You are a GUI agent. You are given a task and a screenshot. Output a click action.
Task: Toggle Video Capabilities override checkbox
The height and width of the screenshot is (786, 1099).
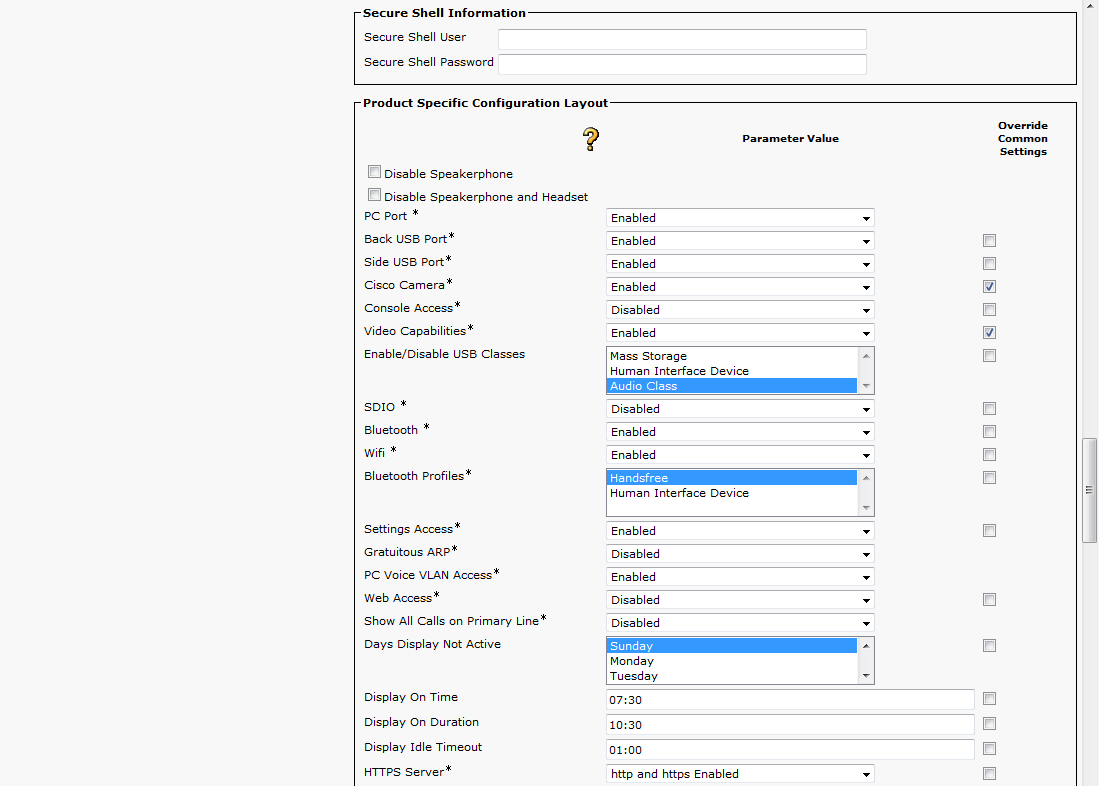989,333
